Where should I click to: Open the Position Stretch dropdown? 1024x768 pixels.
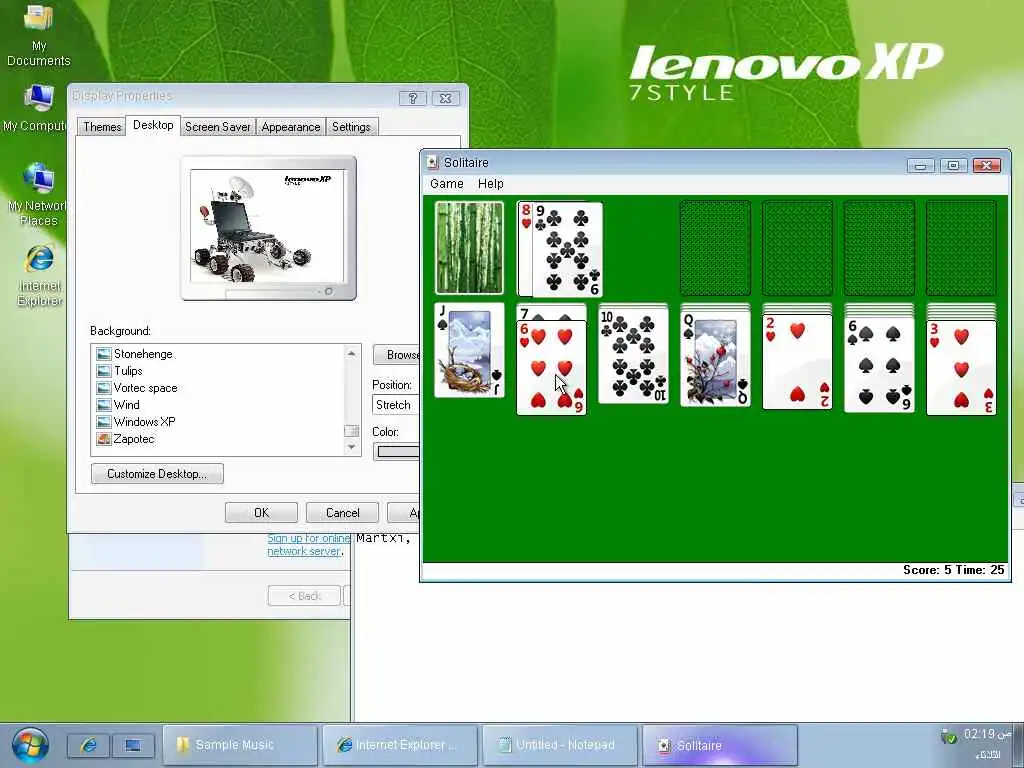395,405
